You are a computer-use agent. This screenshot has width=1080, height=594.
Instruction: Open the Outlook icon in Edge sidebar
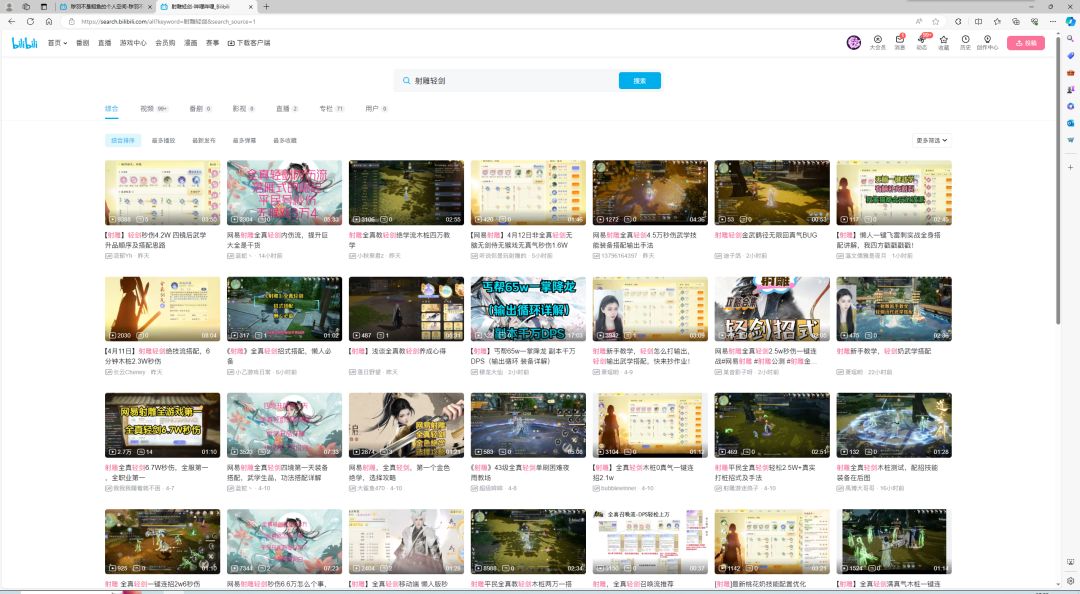1070,123
